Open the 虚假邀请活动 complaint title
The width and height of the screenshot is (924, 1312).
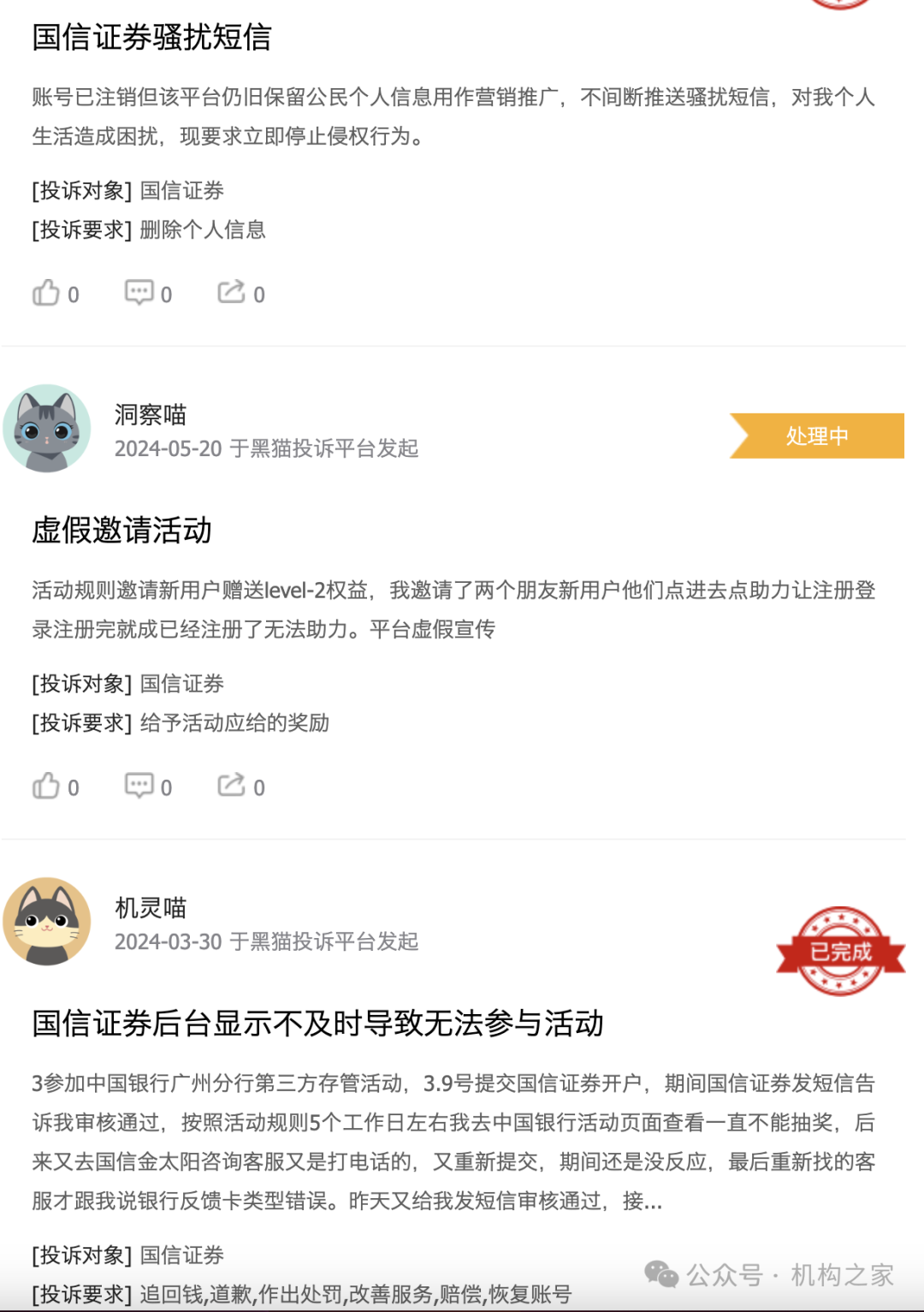(121, 531)
